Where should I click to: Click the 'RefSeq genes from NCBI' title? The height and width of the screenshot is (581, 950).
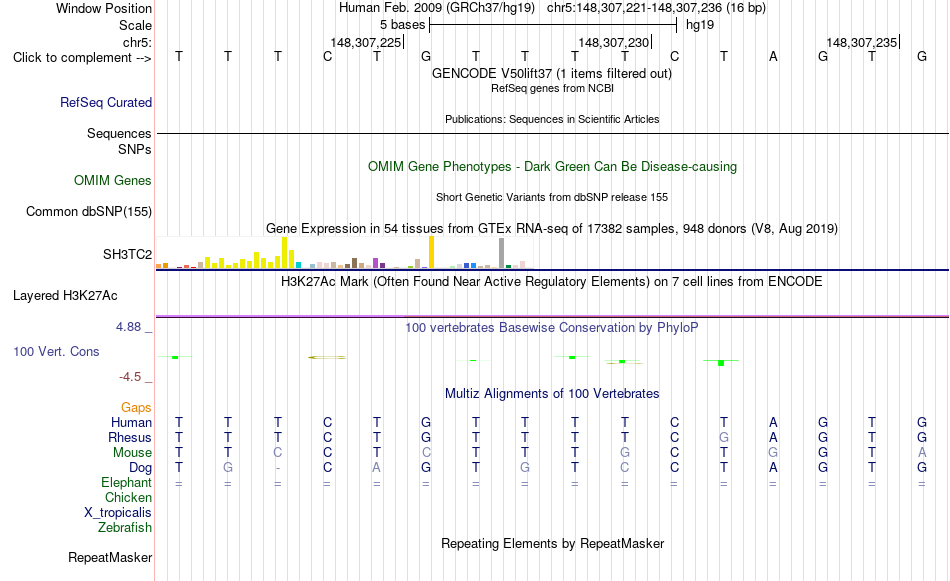pyautogui.click(x=552, y=88)
